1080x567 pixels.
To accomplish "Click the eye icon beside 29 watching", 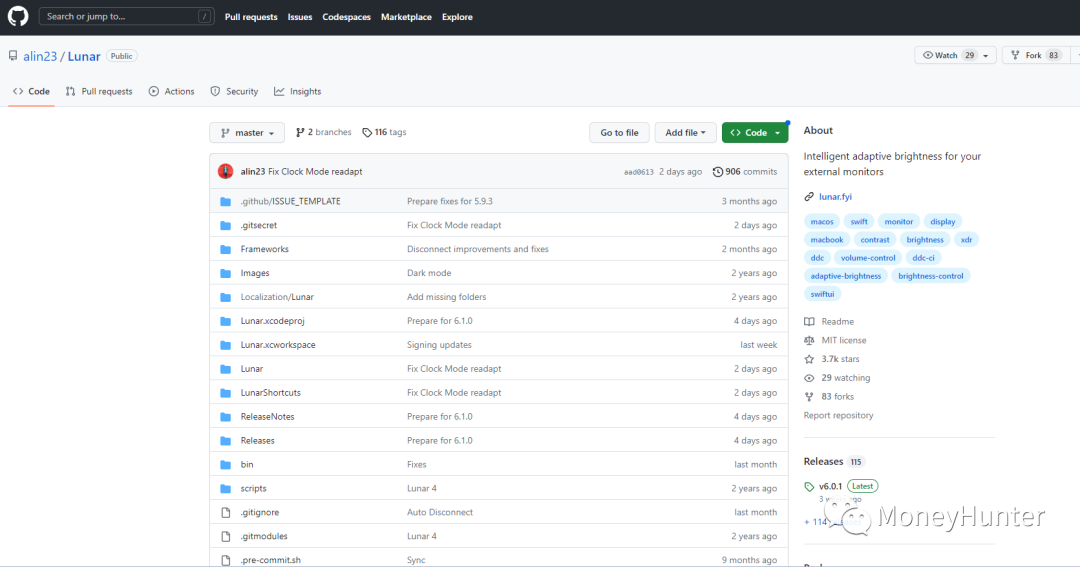I will point(809,378).
